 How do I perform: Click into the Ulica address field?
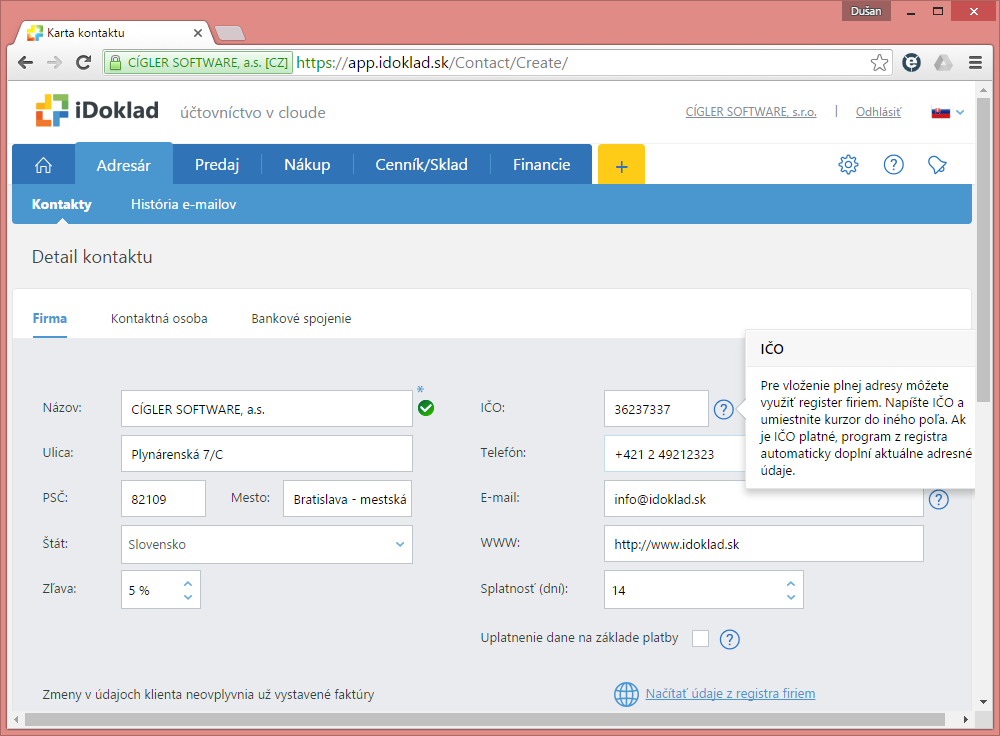click(x=266, y=454)
